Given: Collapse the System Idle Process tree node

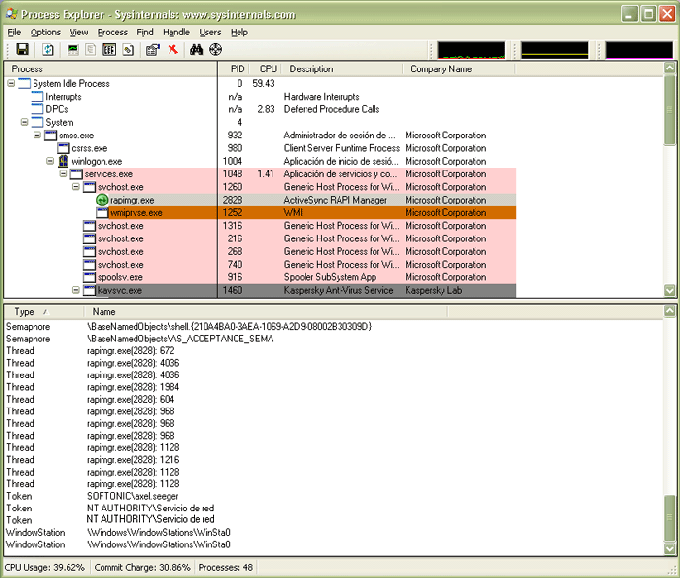Looking at the screenshot, I should [11, 83].
